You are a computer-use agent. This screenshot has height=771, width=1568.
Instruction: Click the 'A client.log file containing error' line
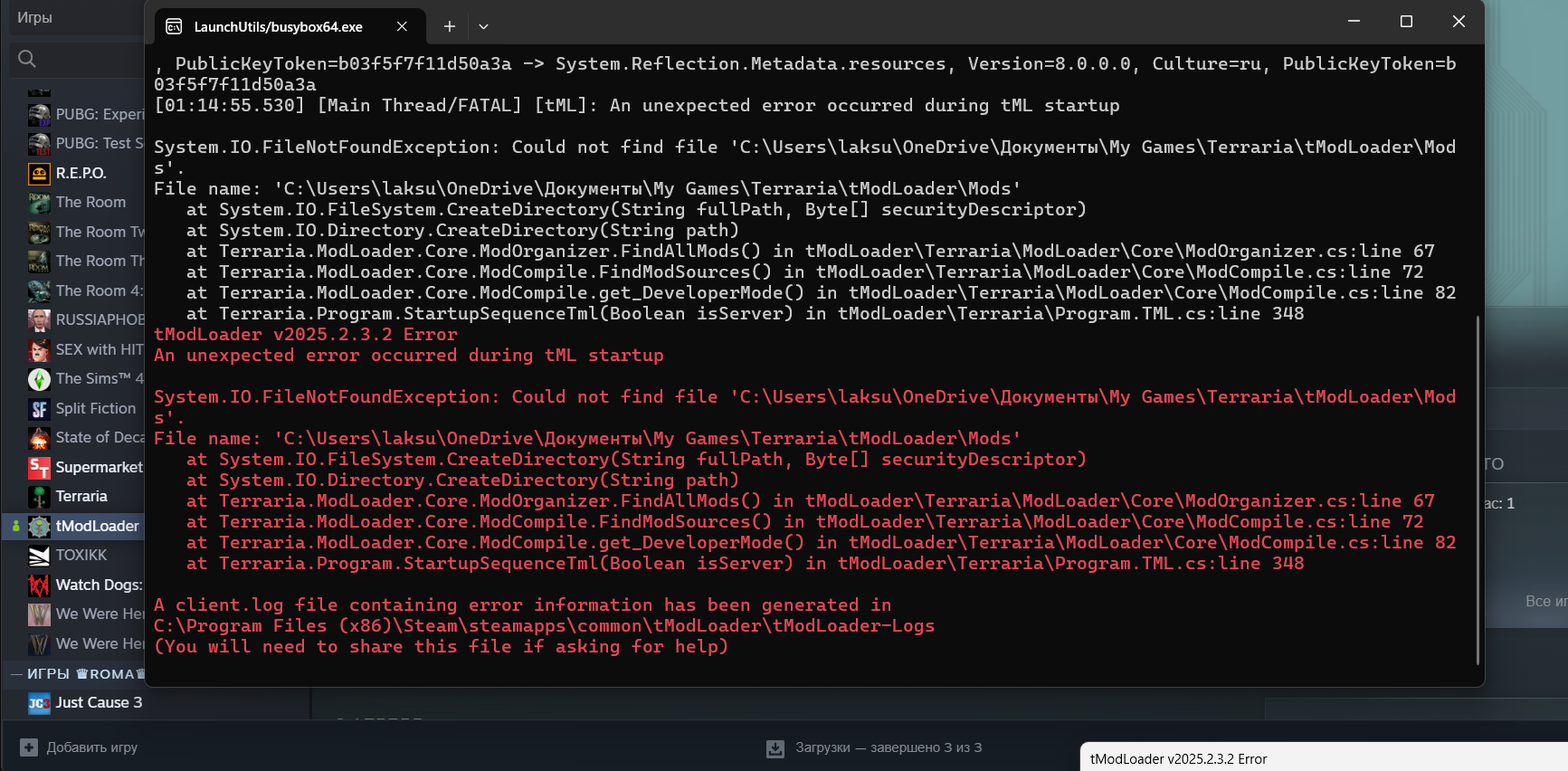click(523, 605)
